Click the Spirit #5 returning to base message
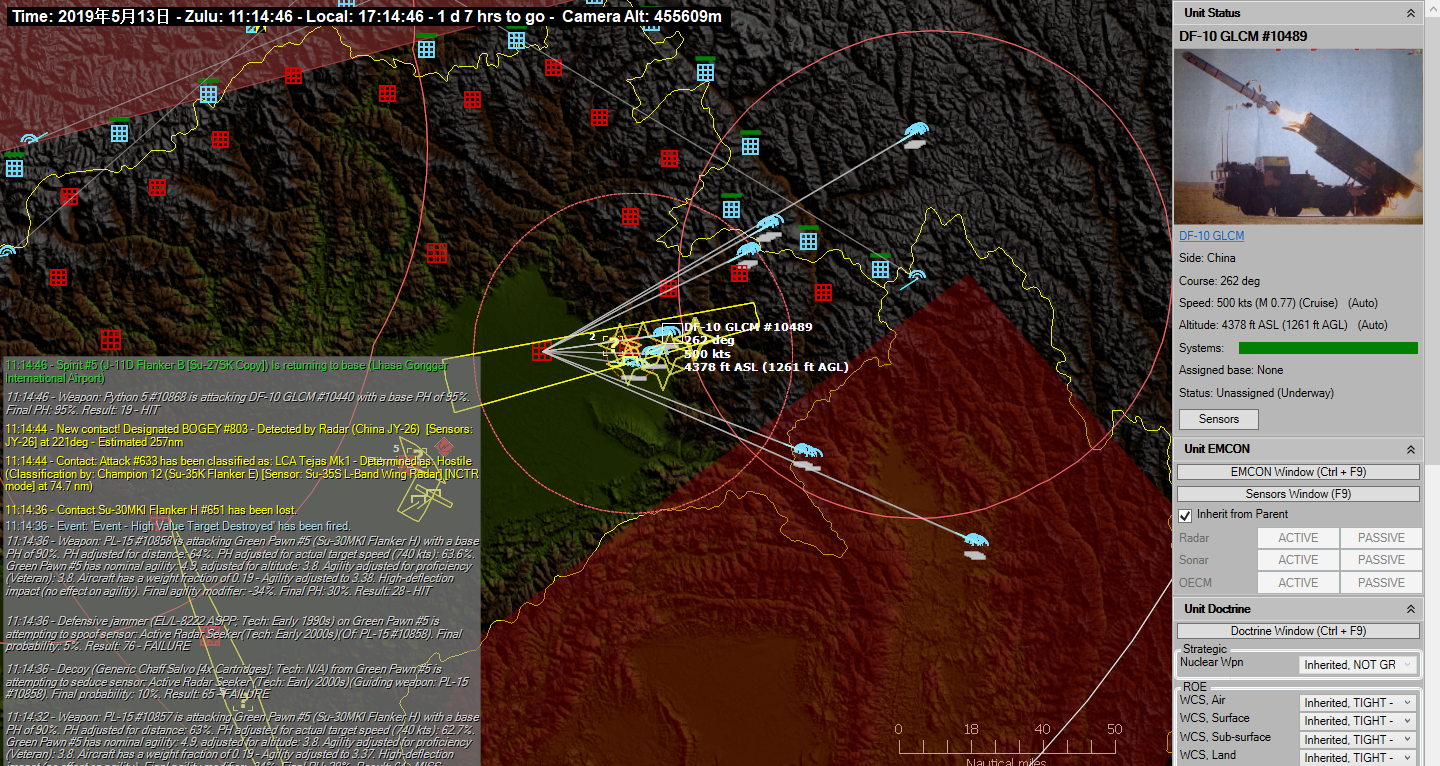The image size is (1440, 766). click(x=227, y=372)
